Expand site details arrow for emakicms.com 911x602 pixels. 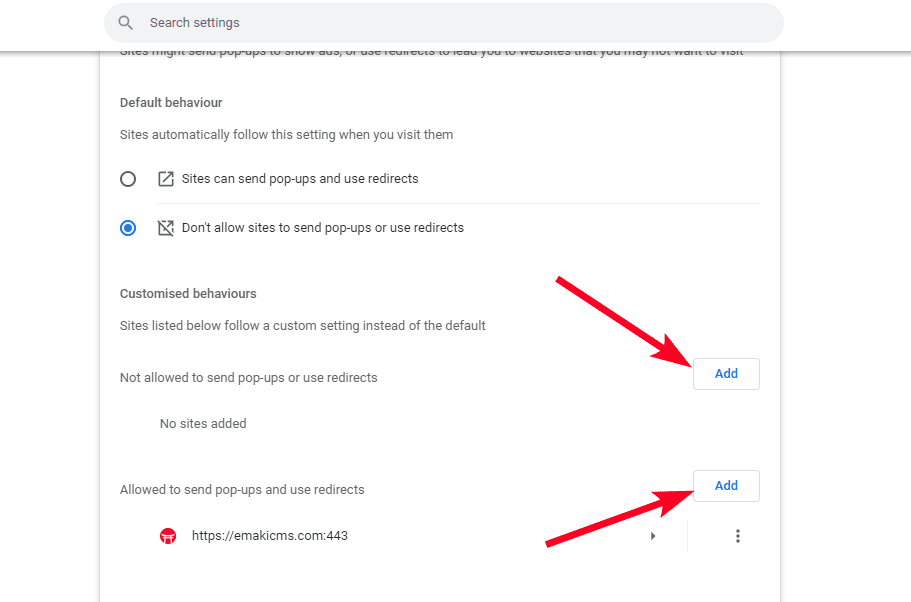coord(653,536)
